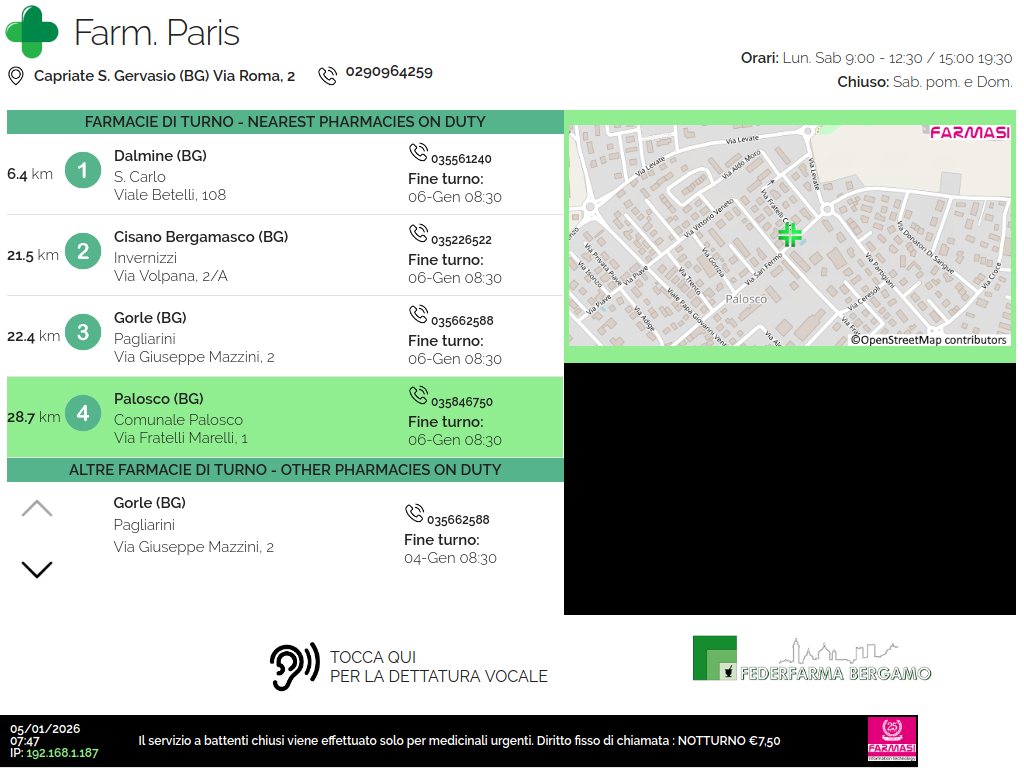Click the pink FARMASI logo in footer
The image size is (1024, 768).
[891, 740]
